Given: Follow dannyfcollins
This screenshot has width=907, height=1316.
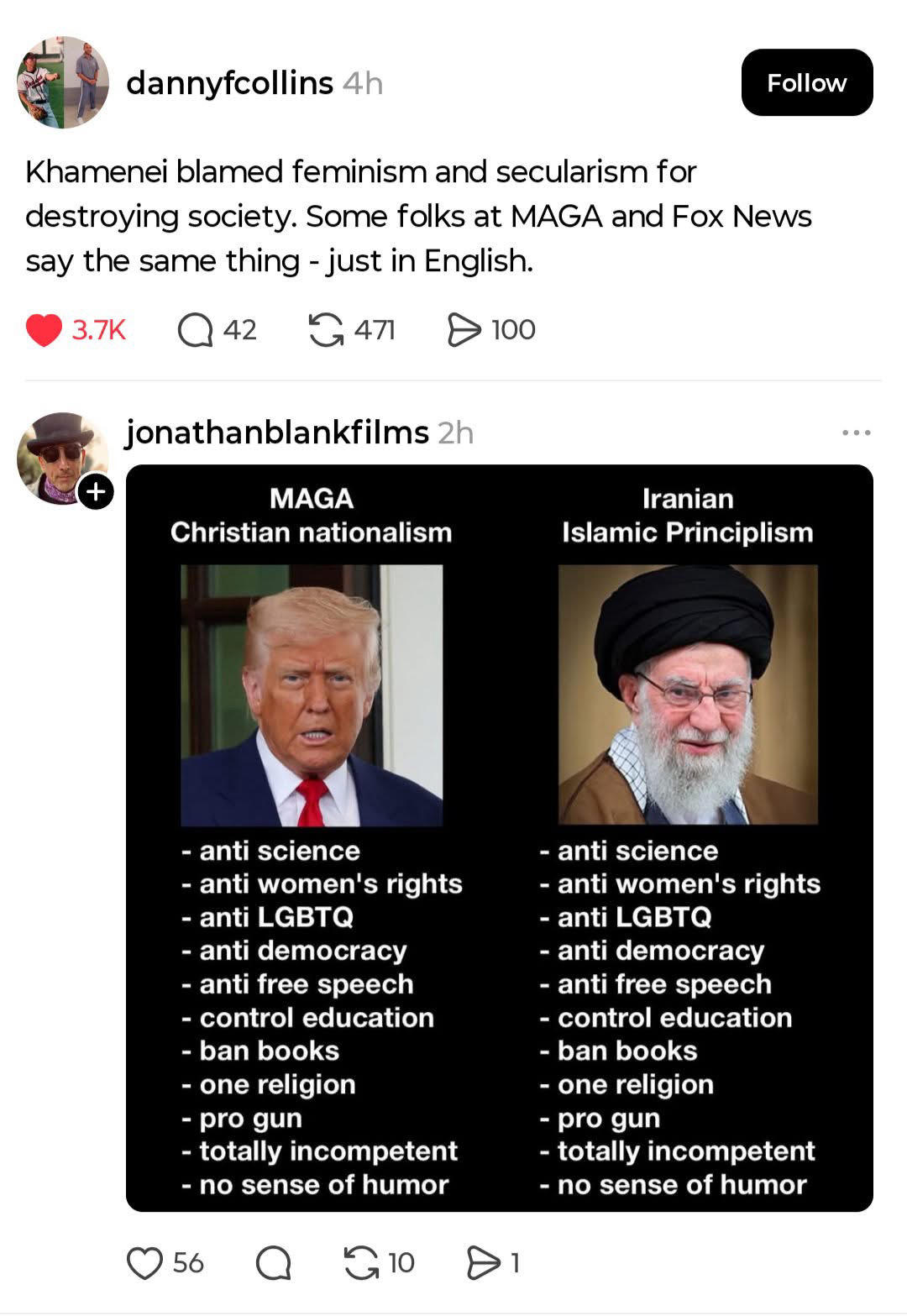Looking at the screenshot, I should tap(807, 82).
